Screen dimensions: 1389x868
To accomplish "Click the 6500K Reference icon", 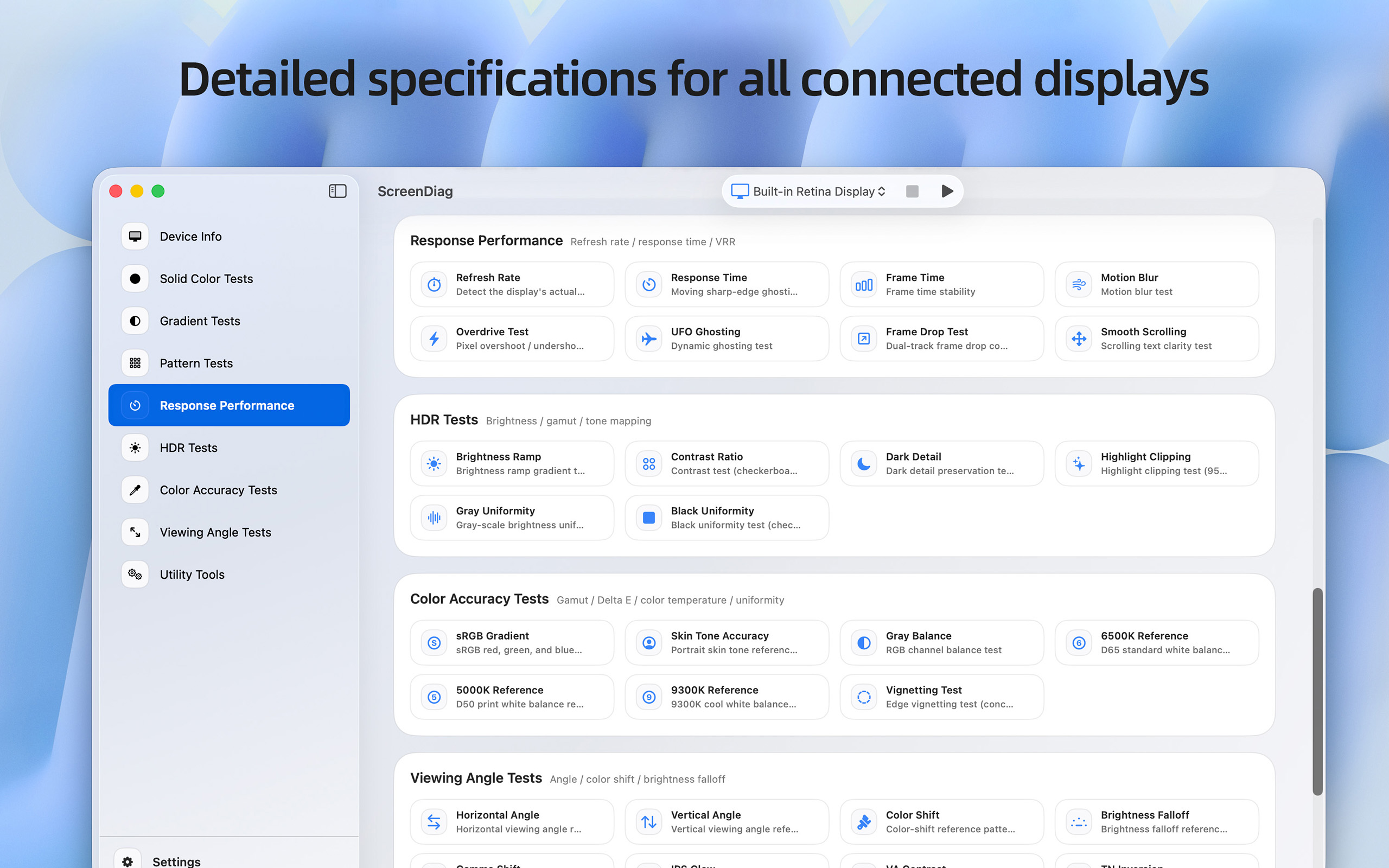I will [x=1079, y=642].
